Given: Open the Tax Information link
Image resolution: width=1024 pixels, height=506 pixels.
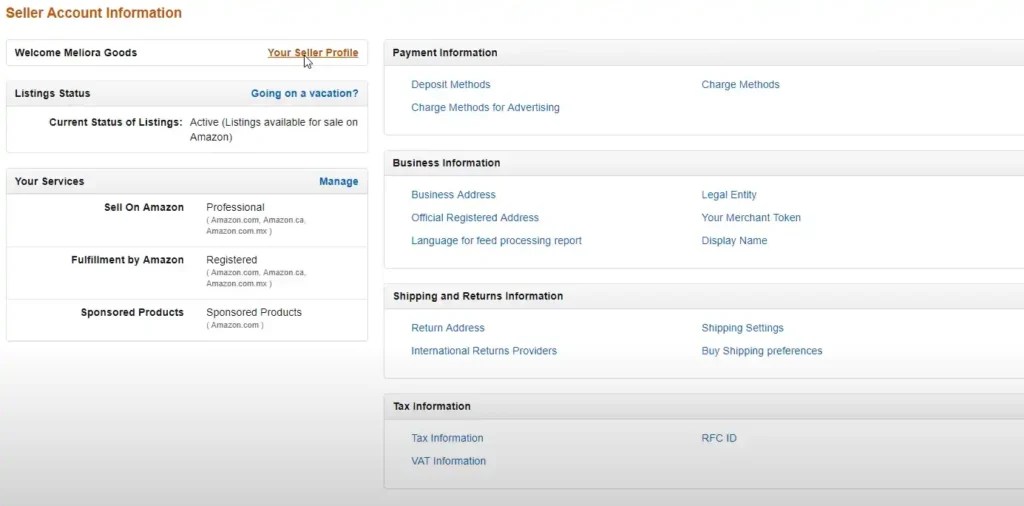Looking at the screenshot, I should click(447, 438).
